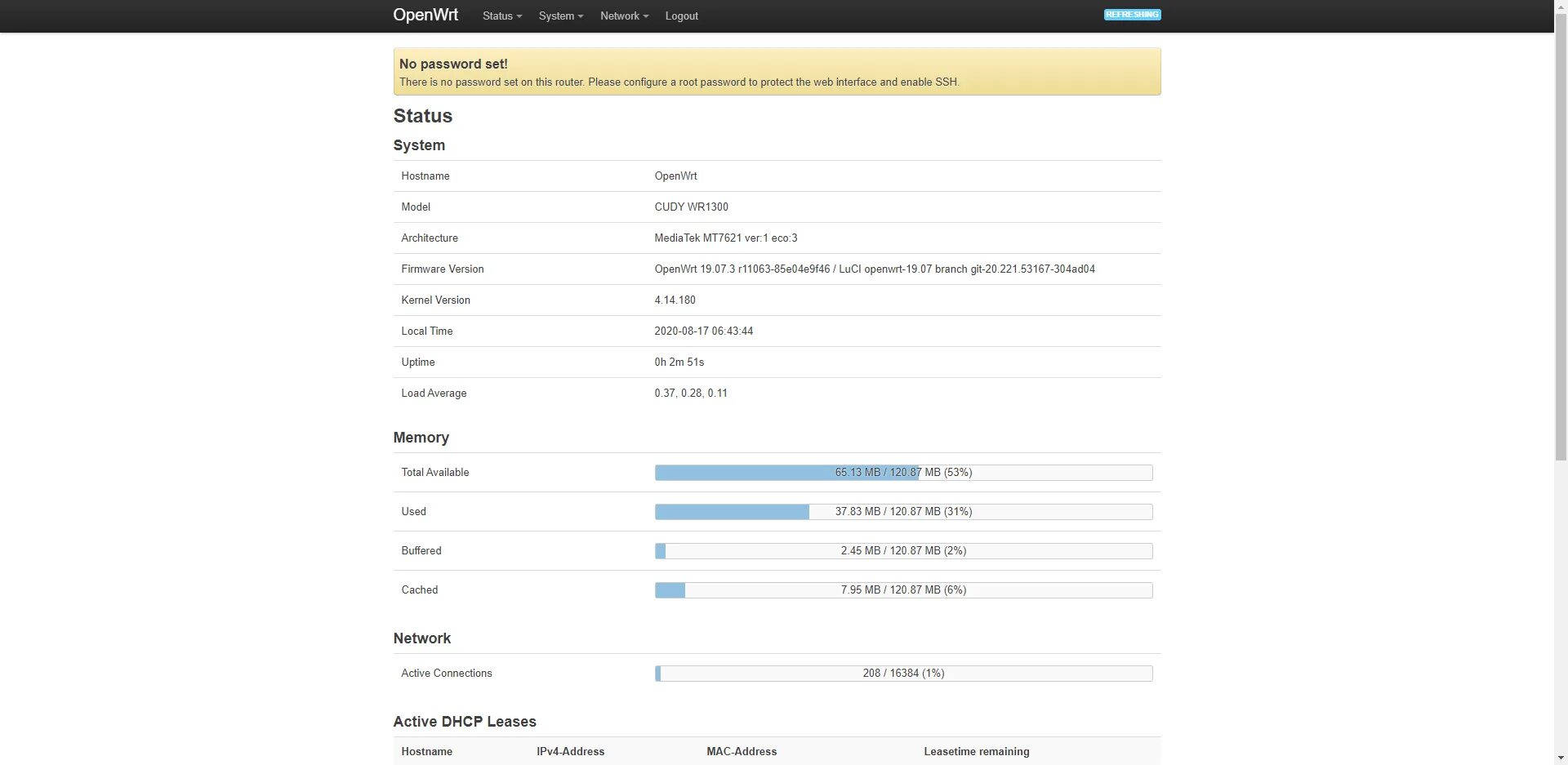Click the page vertical scrollbar thumb
Image resolution: width=1568 pixels, height=765 pixels.
(1561, 237)
